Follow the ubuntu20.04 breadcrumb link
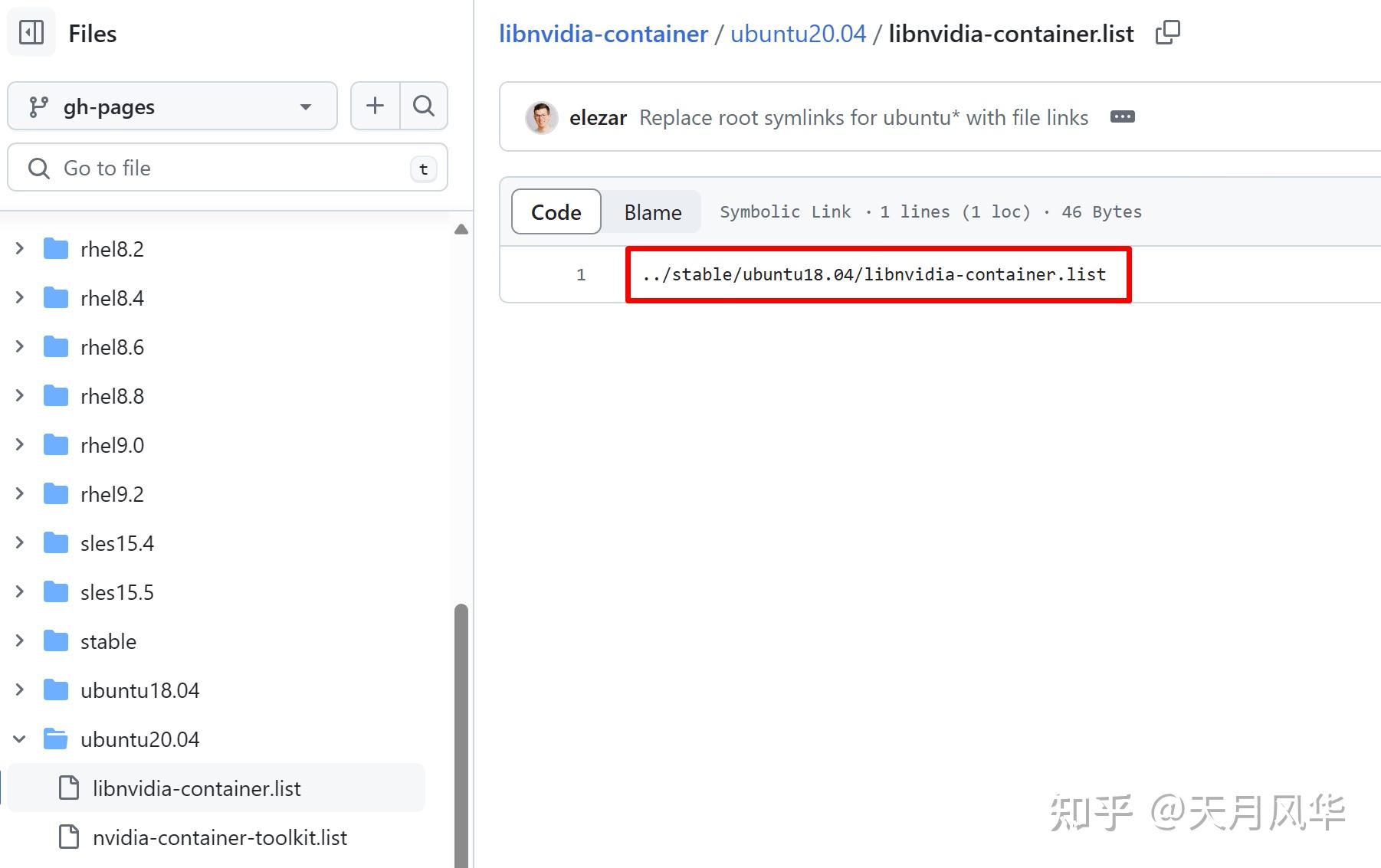The height and width of the screenshot is (868, 1381). pos(798,33)
